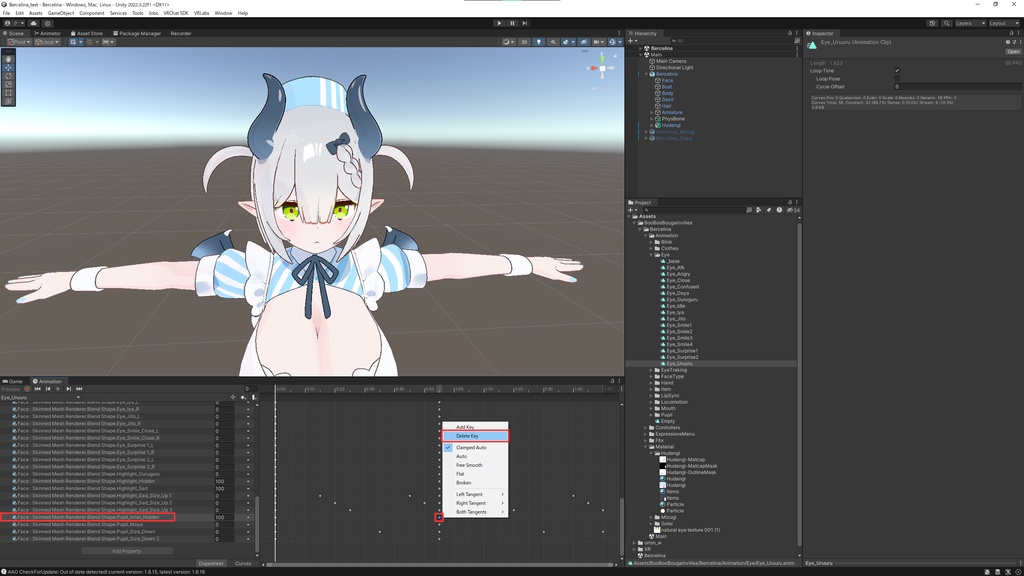Open the Eye_Uruuru clip dropdown in Animation window
This screenshot has width=1024, height=576.
tap(78, 397)
